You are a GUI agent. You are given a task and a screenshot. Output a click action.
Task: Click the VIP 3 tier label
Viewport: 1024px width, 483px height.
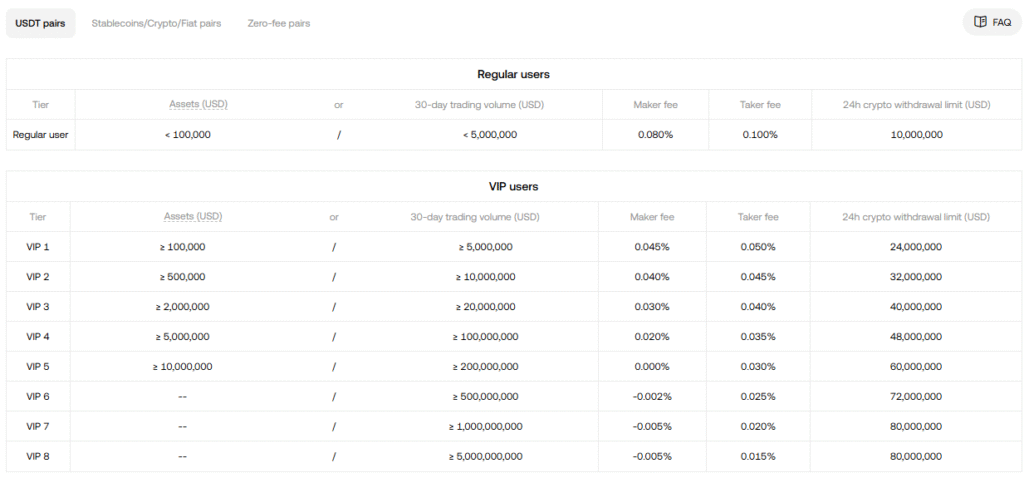[38, 307]
